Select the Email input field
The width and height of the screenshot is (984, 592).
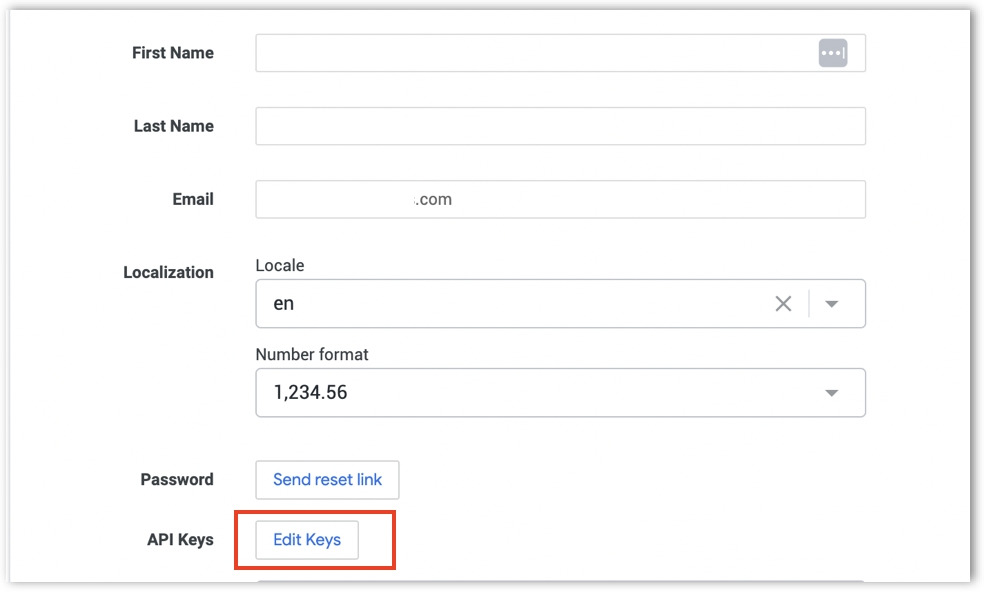[x=560, y=200]
